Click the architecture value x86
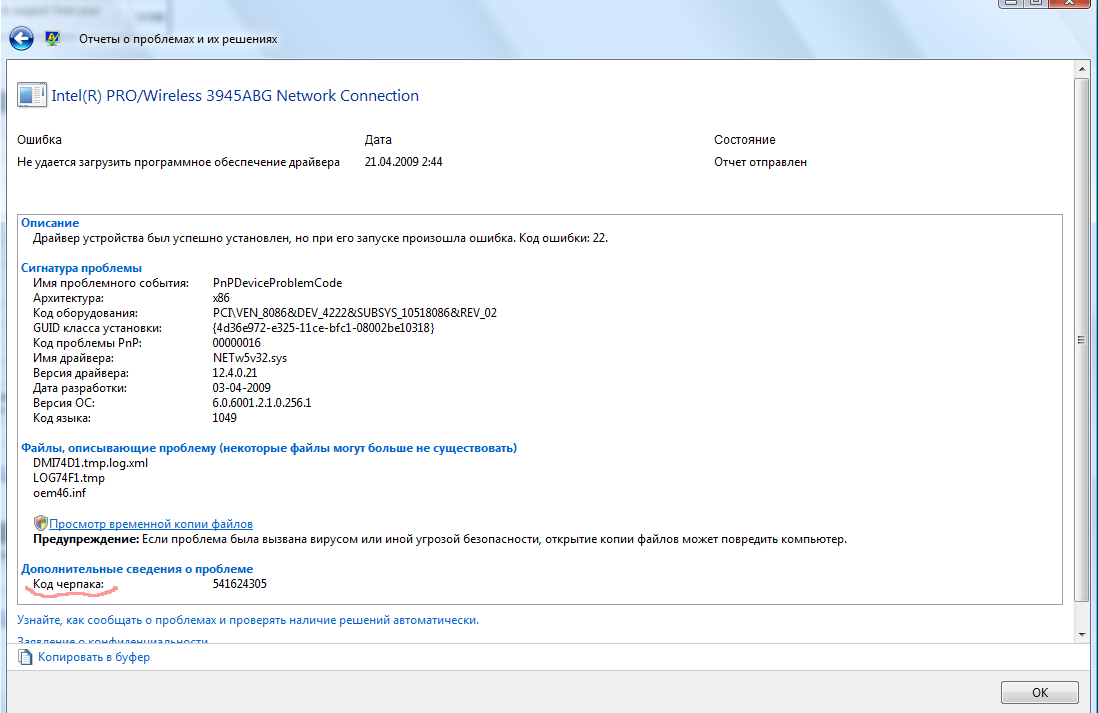Viewport: 1098px width, 713px height. point(221,298)
